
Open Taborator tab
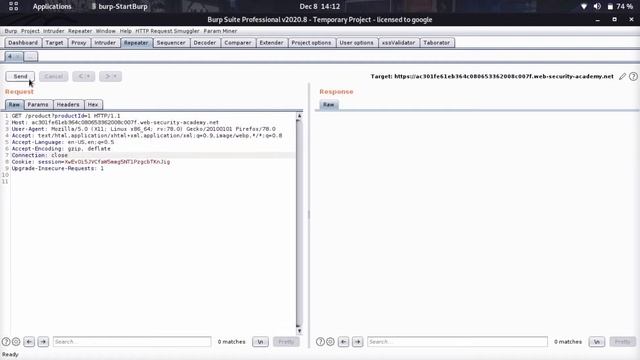point(437,43)
